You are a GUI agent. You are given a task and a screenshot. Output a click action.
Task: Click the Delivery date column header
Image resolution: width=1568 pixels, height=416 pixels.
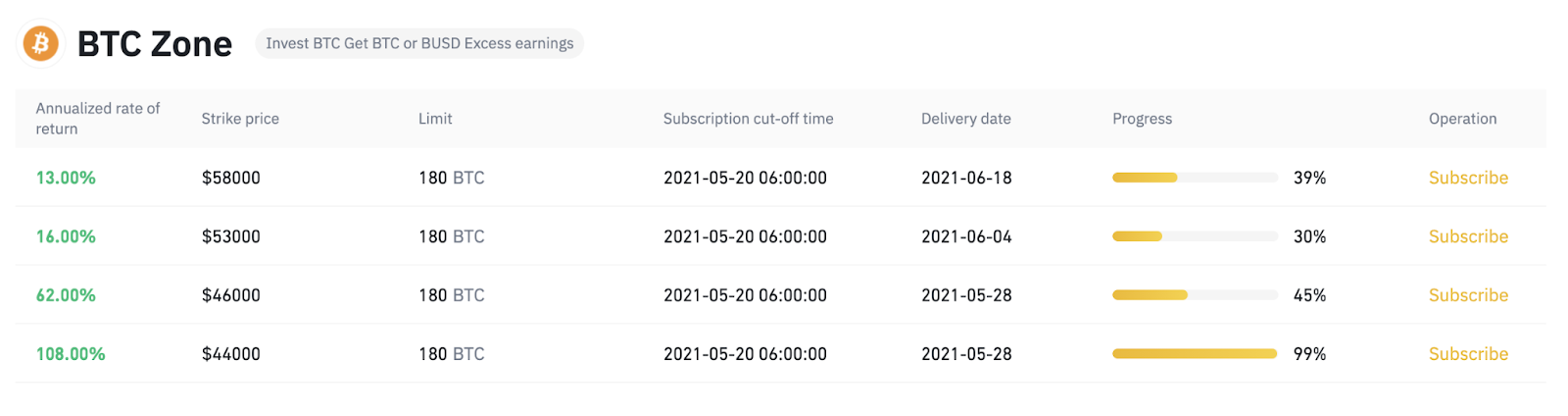click(965, 119)
